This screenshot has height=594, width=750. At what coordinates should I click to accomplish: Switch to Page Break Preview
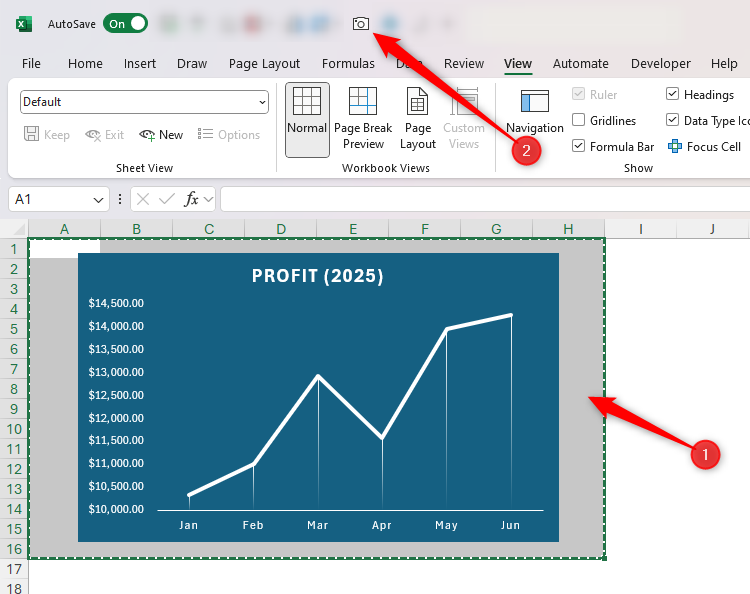[x=363, y=119]
